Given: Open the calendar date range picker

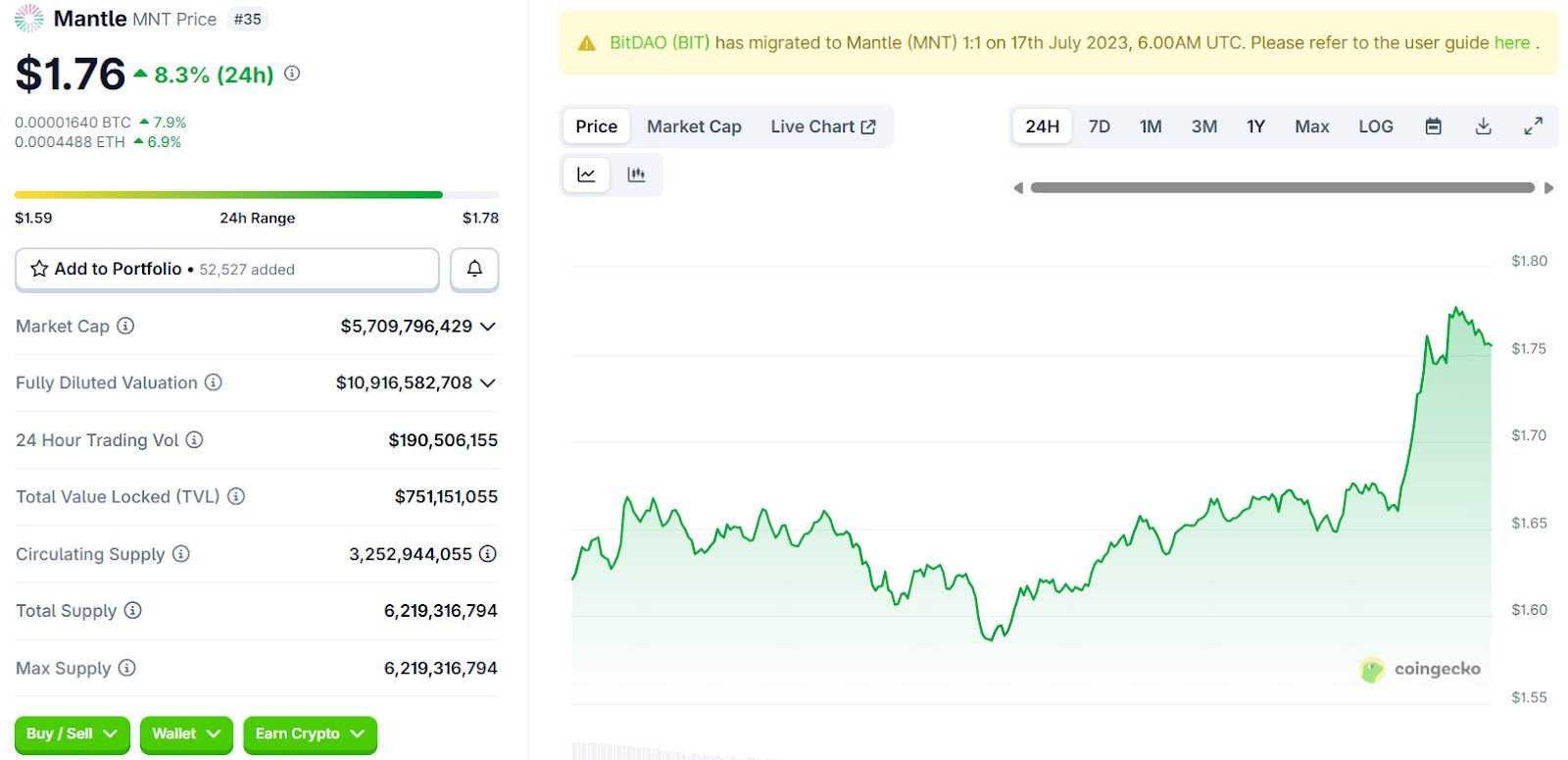Looking at the screenshot, I should coord(1433,127).
